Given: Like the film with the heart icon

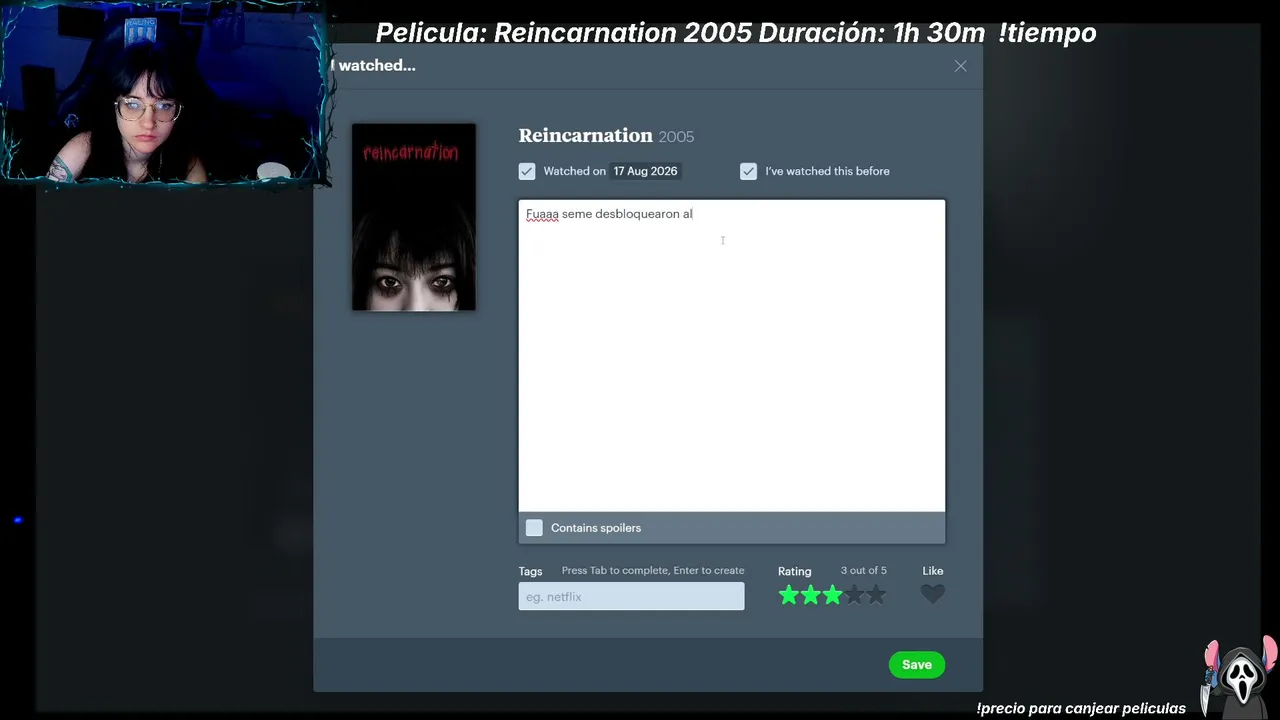Looking at the screenshot, I should (x=932, y=595).
